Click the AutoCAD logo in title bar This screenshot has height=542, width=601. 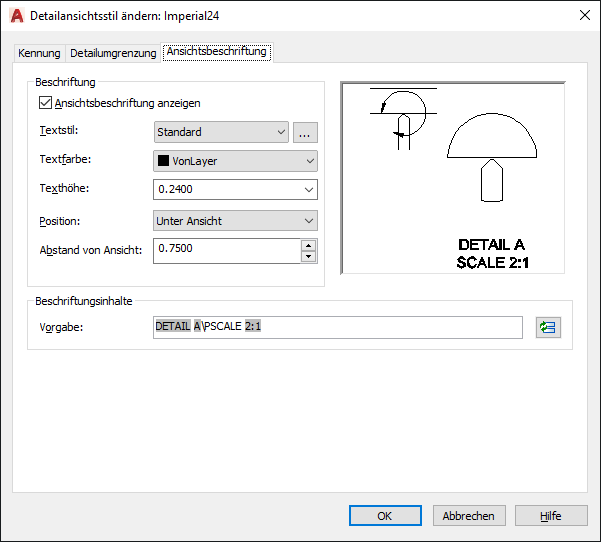[x=17, y=16]
